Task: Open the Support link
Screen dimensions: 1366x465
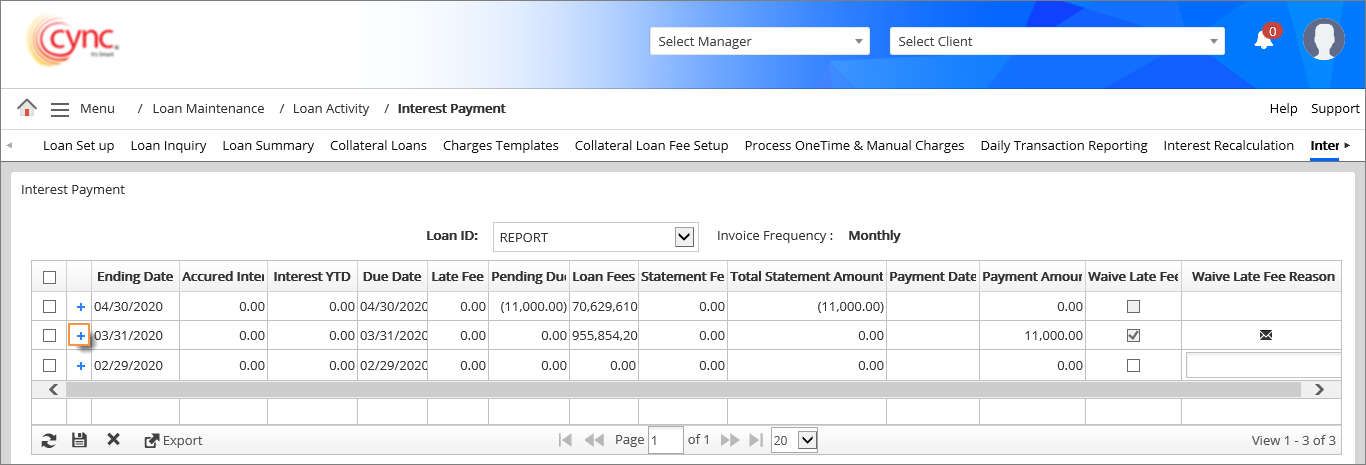Action: [1335, 108]
